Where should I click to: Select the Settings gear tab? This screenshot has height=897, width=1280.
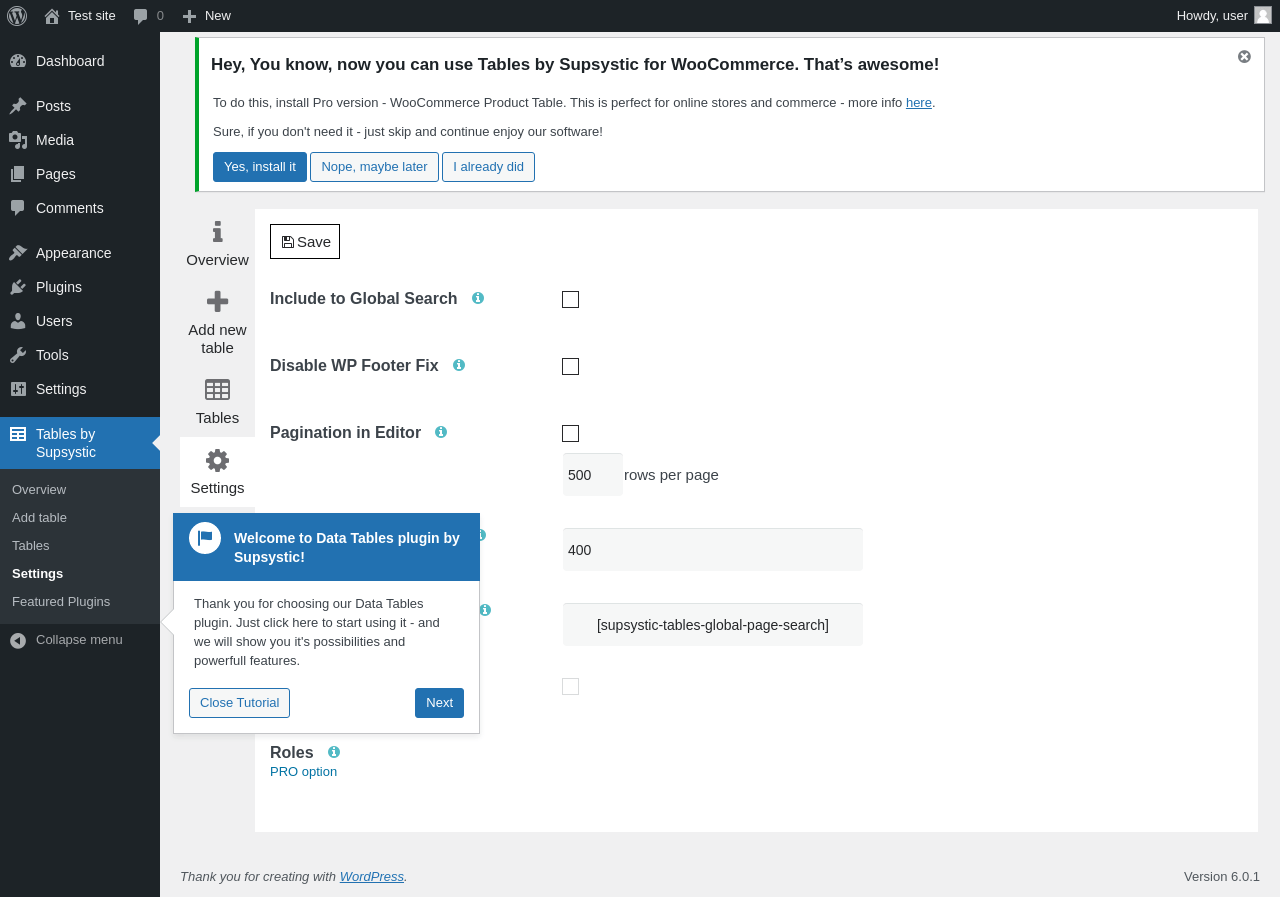[217, 472]
